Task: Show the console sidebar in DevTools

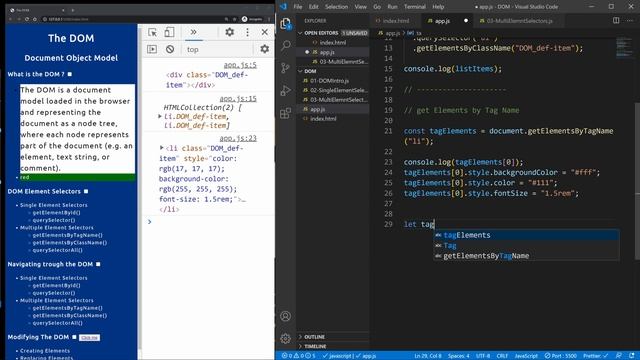Action: point(152,49)
